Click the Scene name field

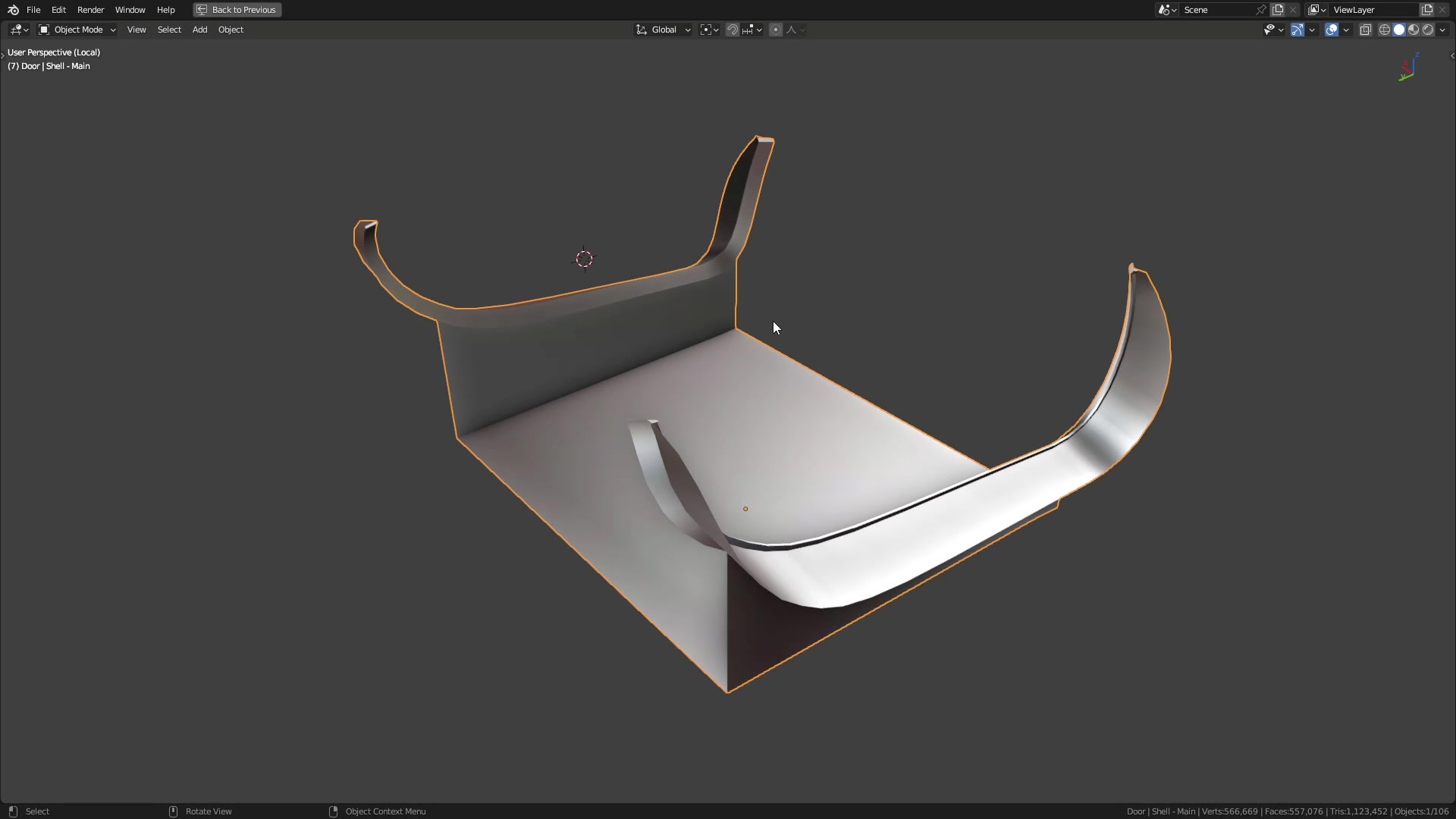point(1217,10)
